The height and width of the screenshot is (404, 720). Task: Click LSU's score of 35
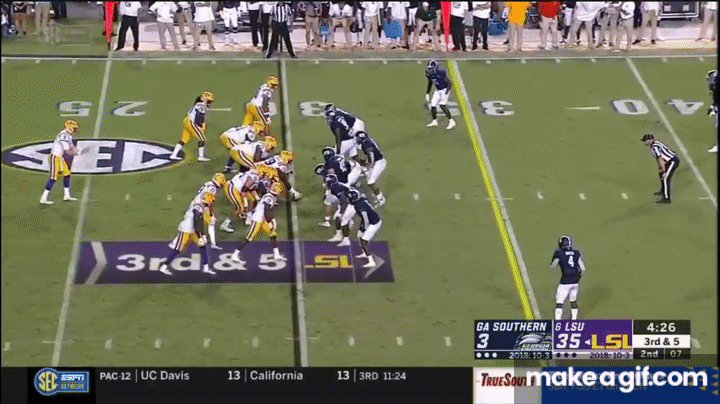pos(570,341)
